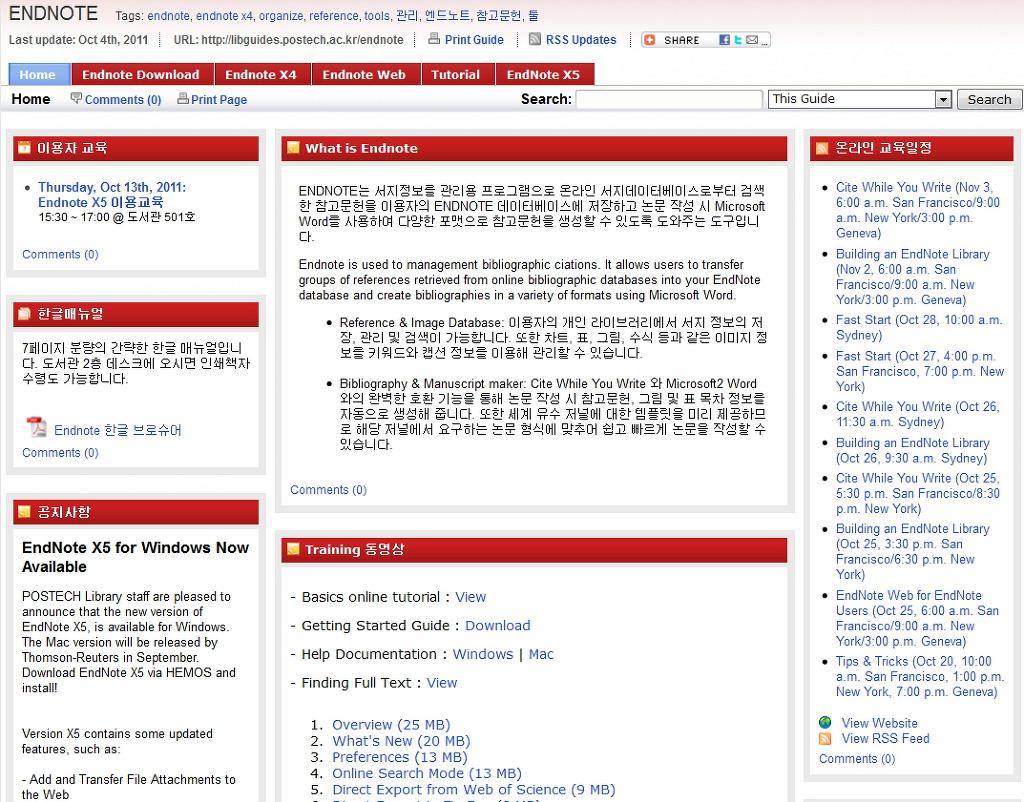Open Comments (0) under 온라인 교육일정

click(x=857, y=759)
